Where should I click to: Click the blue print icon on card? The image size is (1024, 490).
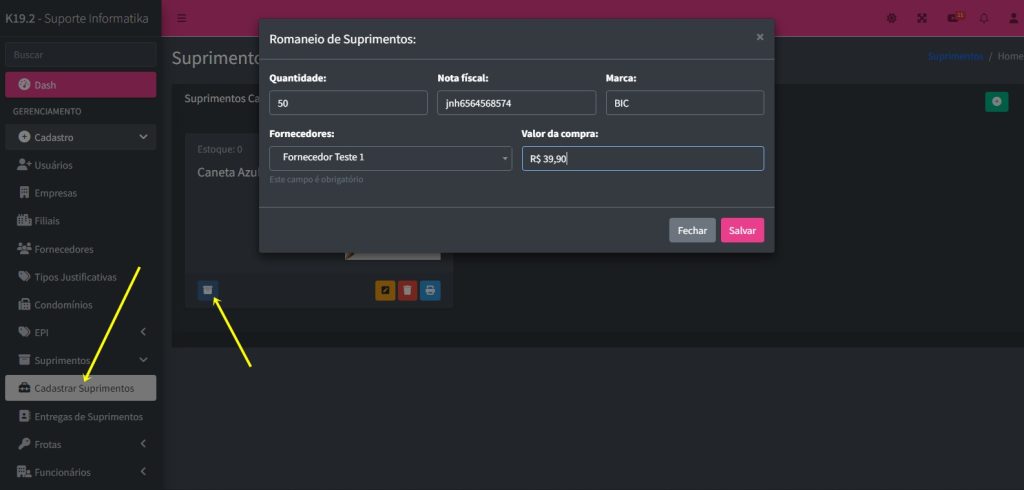[430, 291]
